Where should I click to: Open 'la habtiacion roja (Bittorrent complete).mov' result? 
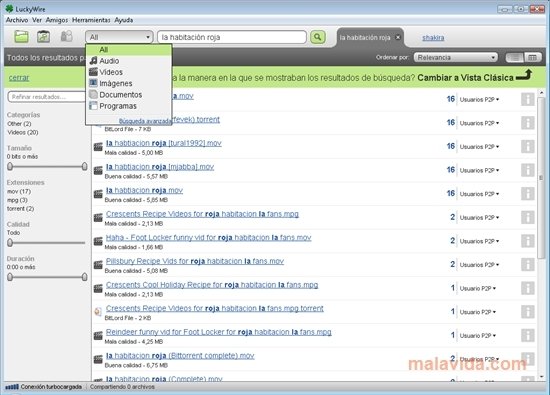pyautogui.click(x=180, y=356)
